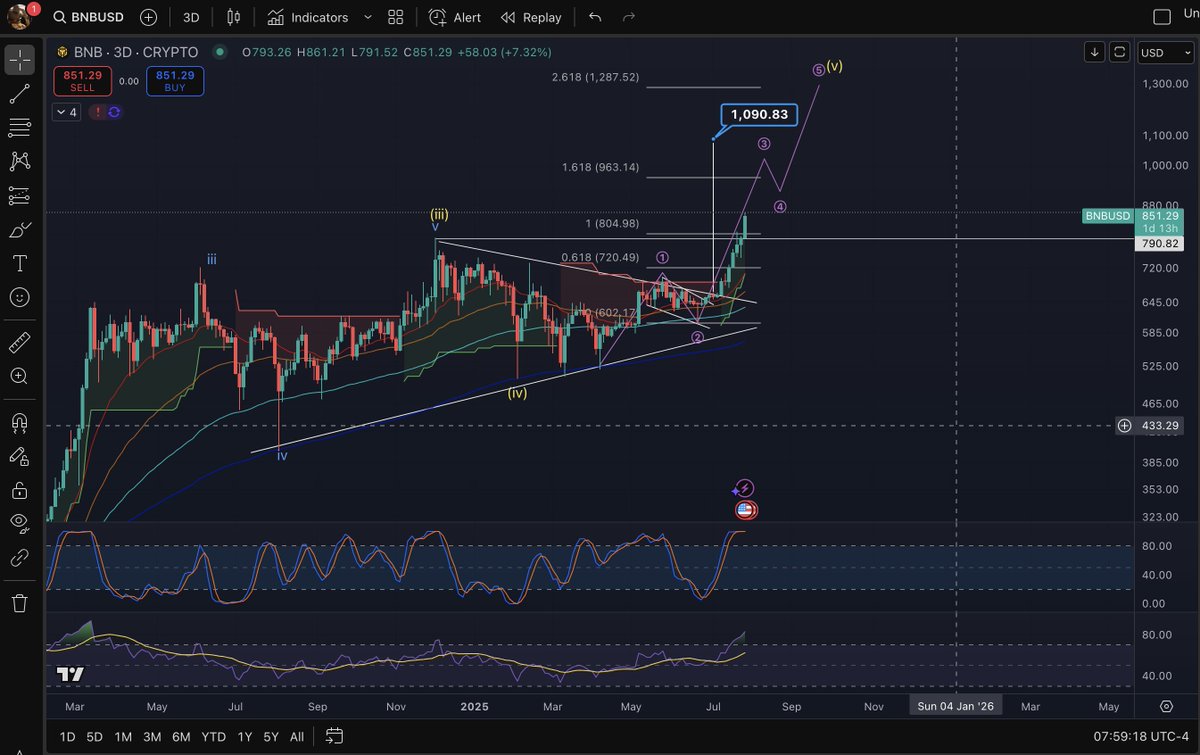Toggle magnet mode for drawings

pos(19,422)
